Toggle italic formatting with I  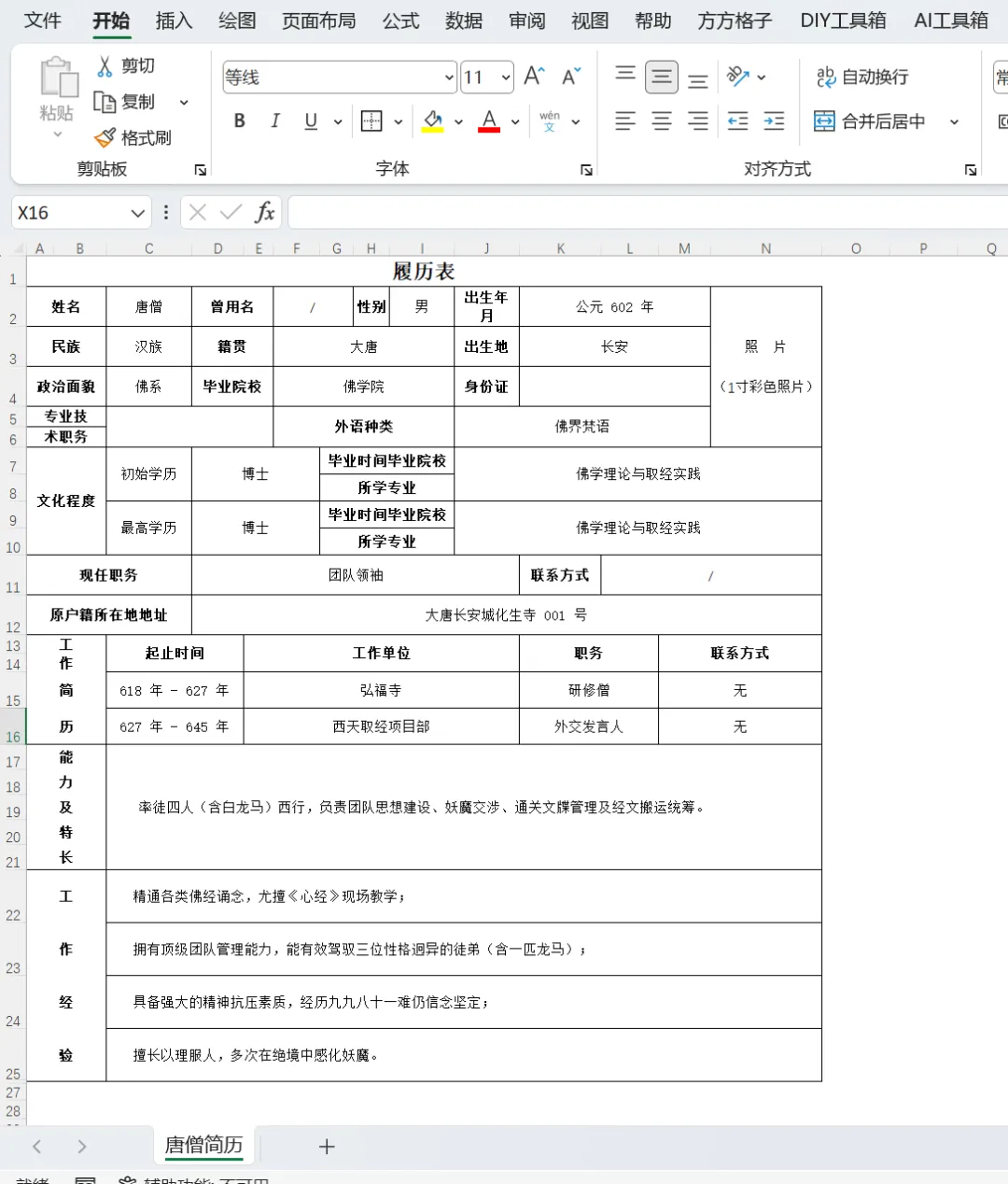tap(275, 120)
